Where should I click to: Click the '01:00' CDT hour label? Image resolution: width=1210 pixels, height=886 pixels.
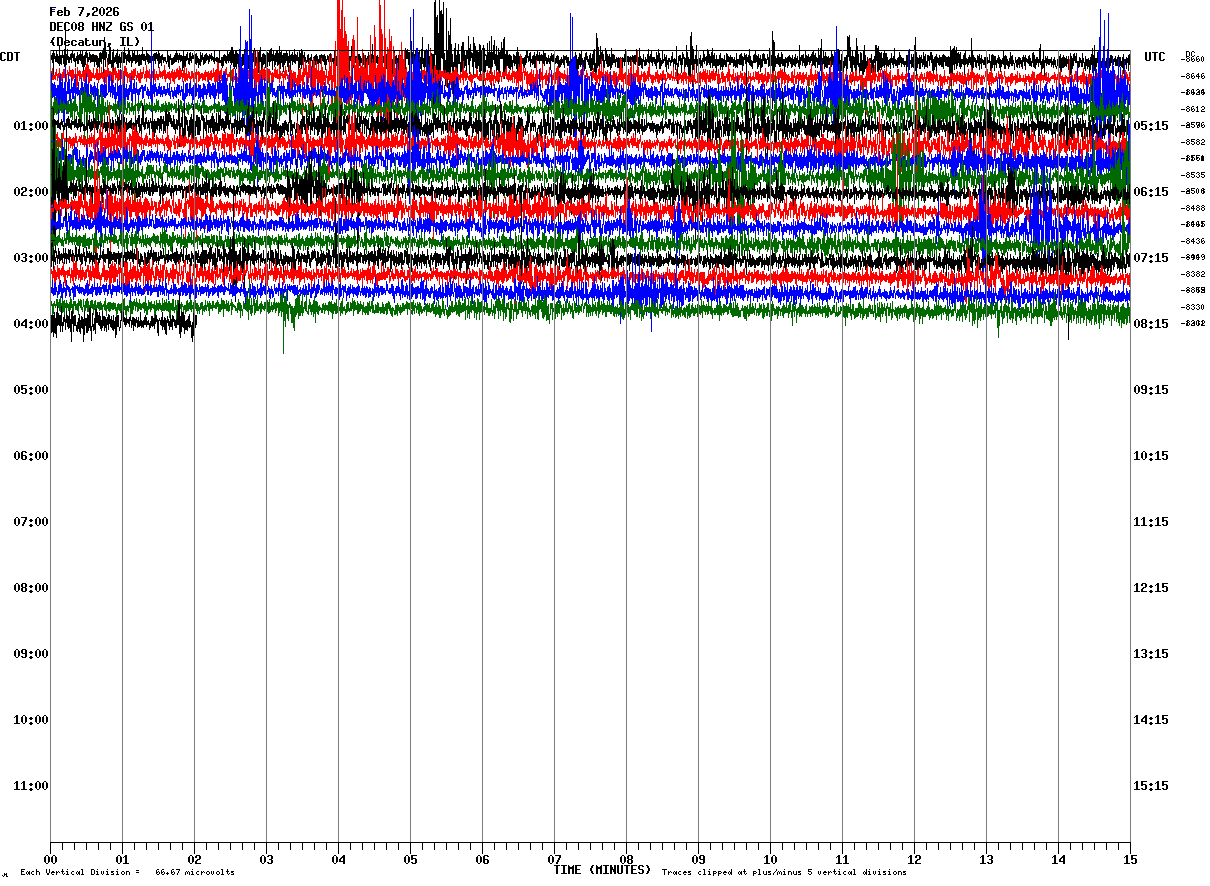(x=31, y=126)
